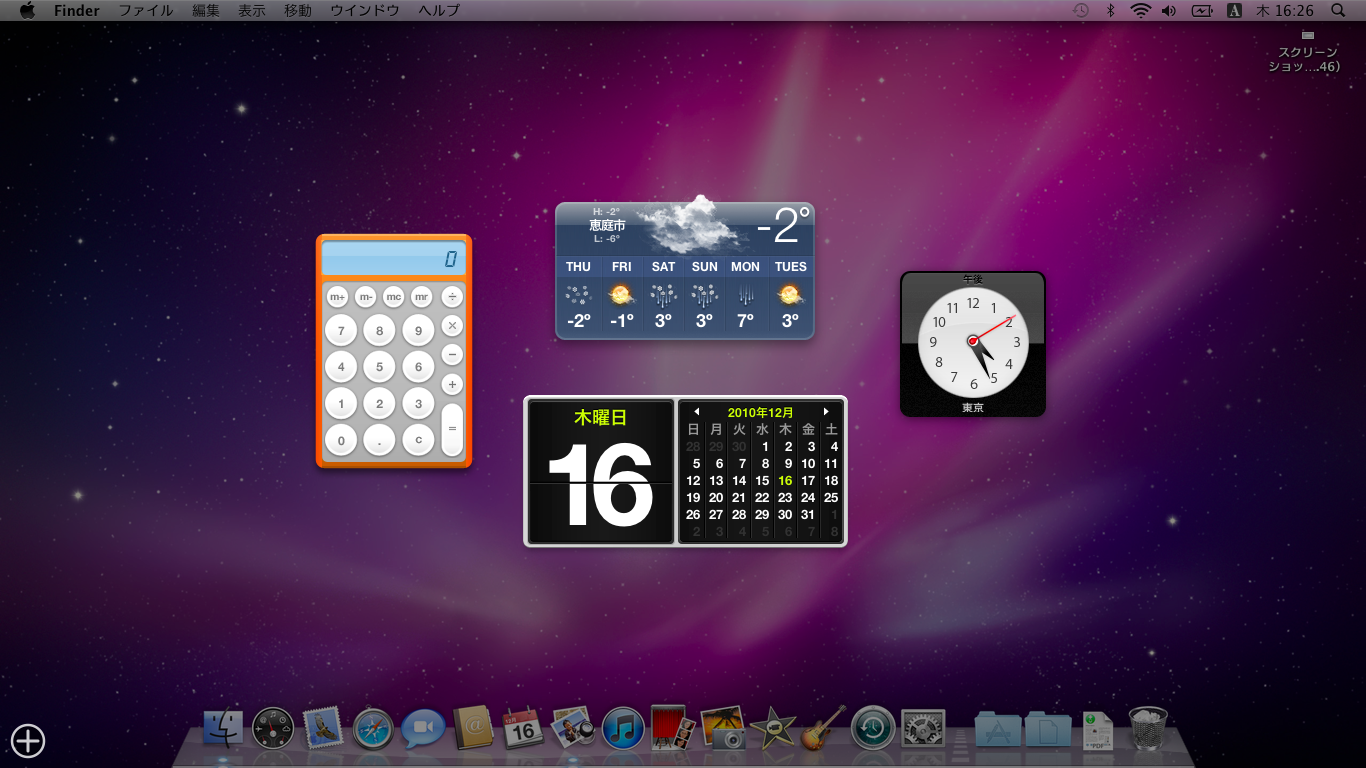Open iMovie star icon in Dock

coord(773,728)
